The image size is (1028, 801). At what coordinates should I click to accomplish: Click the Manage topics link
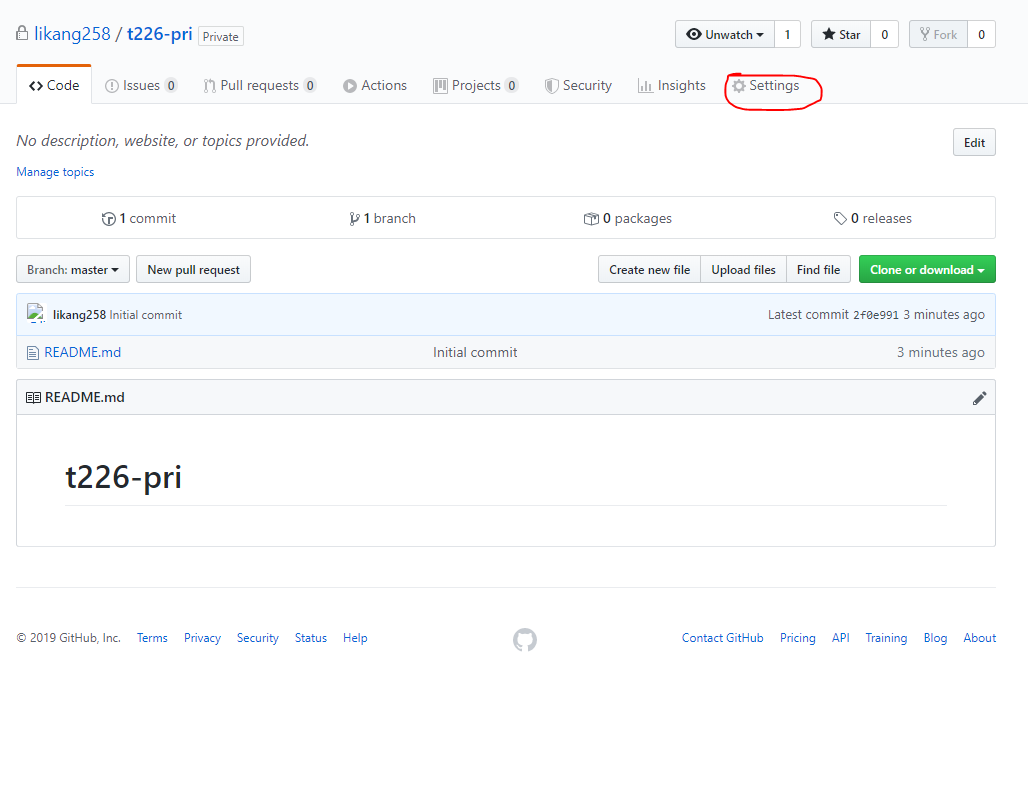(x=55, y=172)
